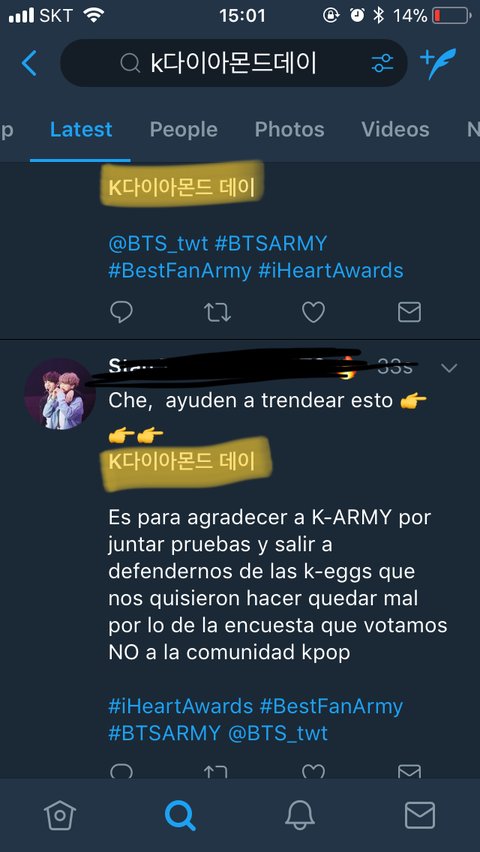The width and height of the screenshot is (480, 852).
Task: Select the Latest tab
Action: click(81, 129)
